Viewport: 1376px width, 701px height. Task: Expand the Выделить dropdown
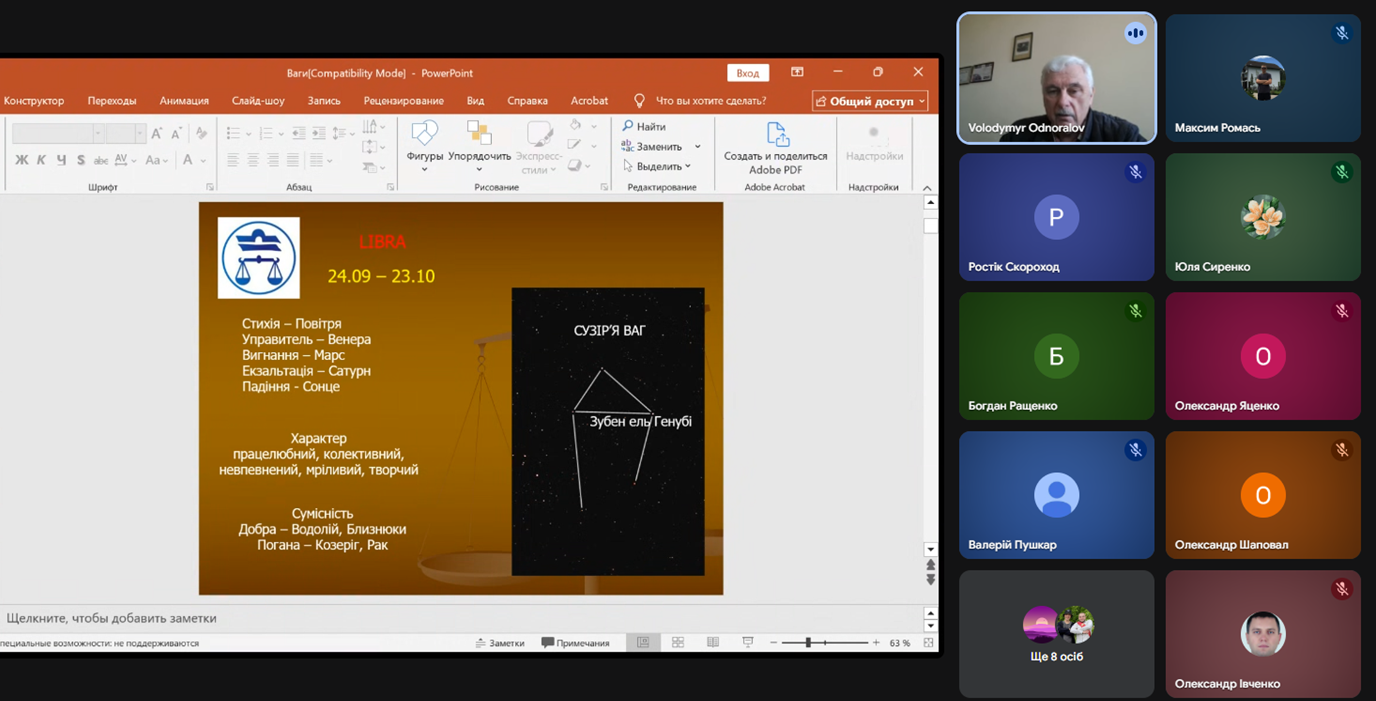click(x=688, y=167)
